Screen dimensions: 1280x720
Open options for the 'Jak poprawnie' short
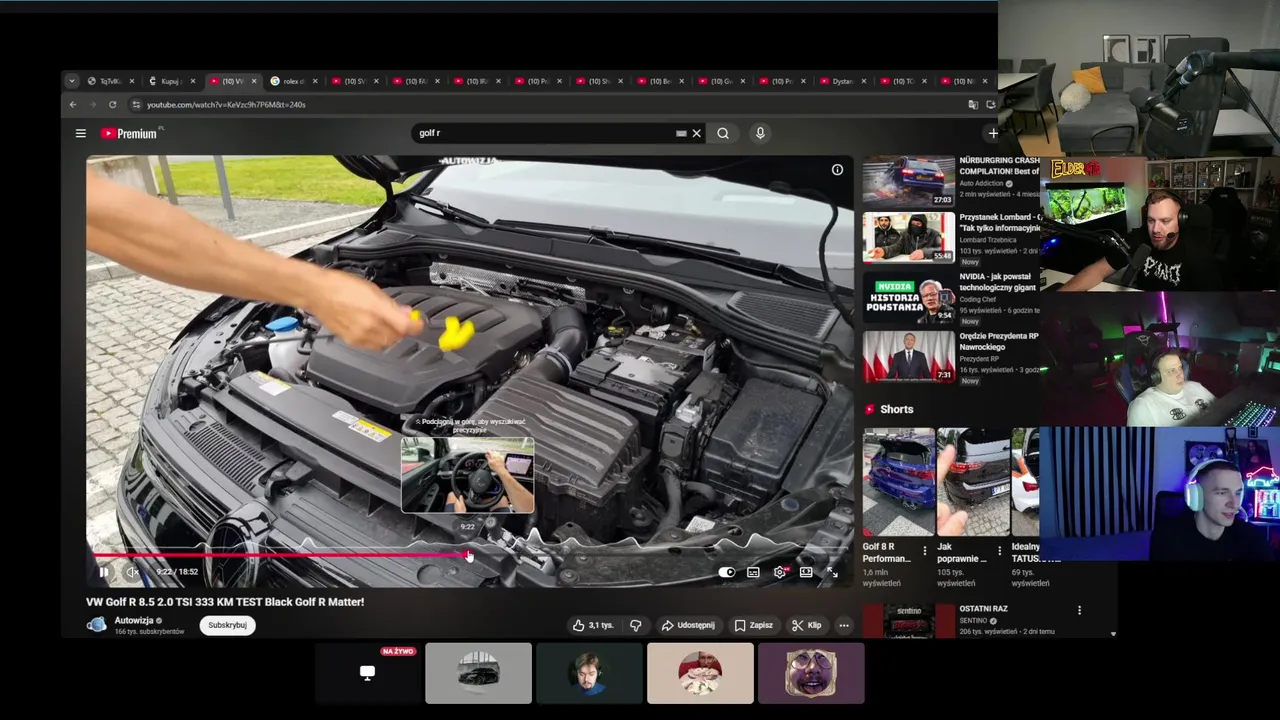click(999, 551)
